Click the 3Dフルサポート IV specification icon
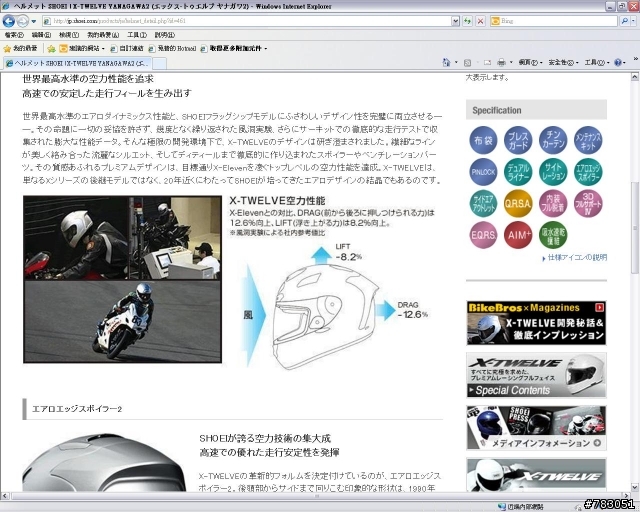The image size is (640, 512). [588, 203]
